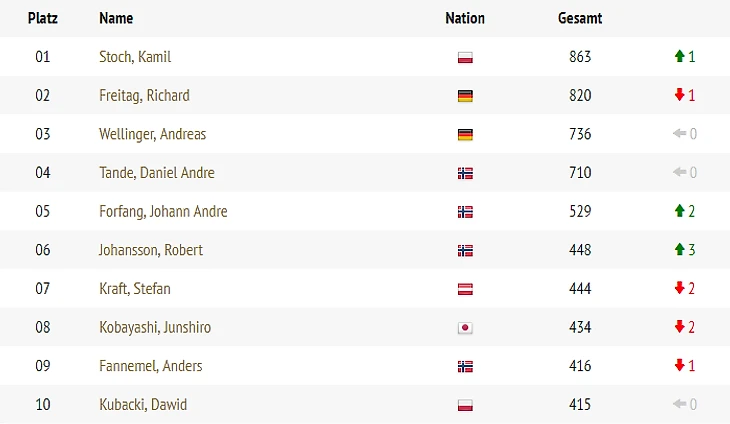Click the Austrian flag in Kraft, Stefan's row
The image size is (730, 424).
point(465,289)
